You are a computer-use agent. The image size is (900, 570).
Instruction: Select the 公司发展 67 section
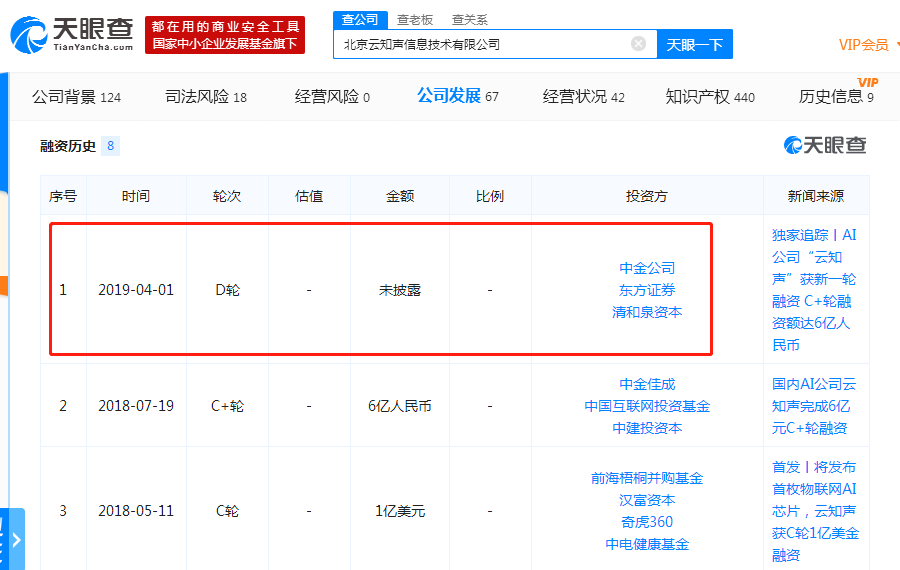(x=457, y=96)
